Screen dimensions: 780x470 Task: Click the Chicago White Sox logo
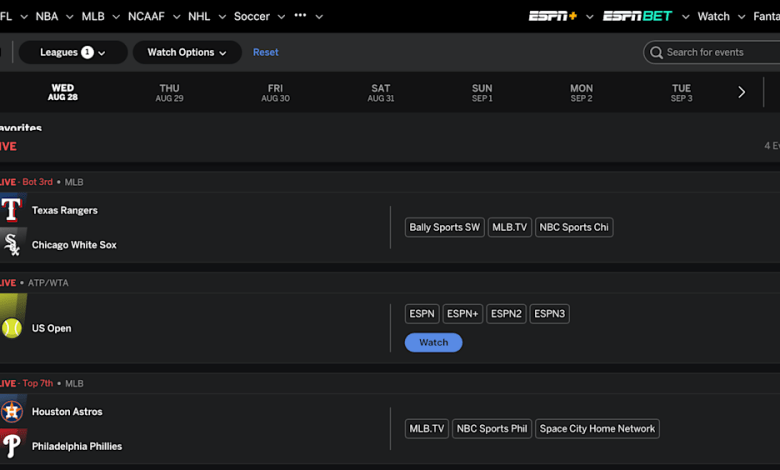[11, 245]
